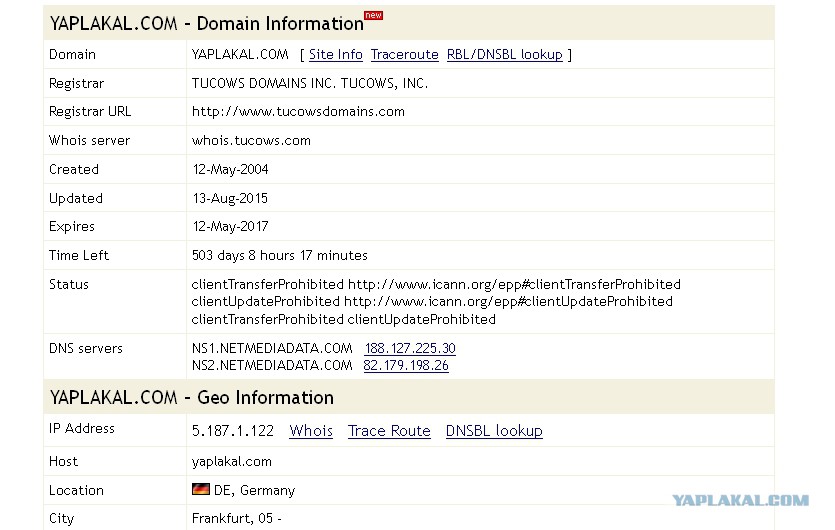Click IP address 188.127.225.30 link
Viewport: 835px width, 530px height.
[410, 348]
